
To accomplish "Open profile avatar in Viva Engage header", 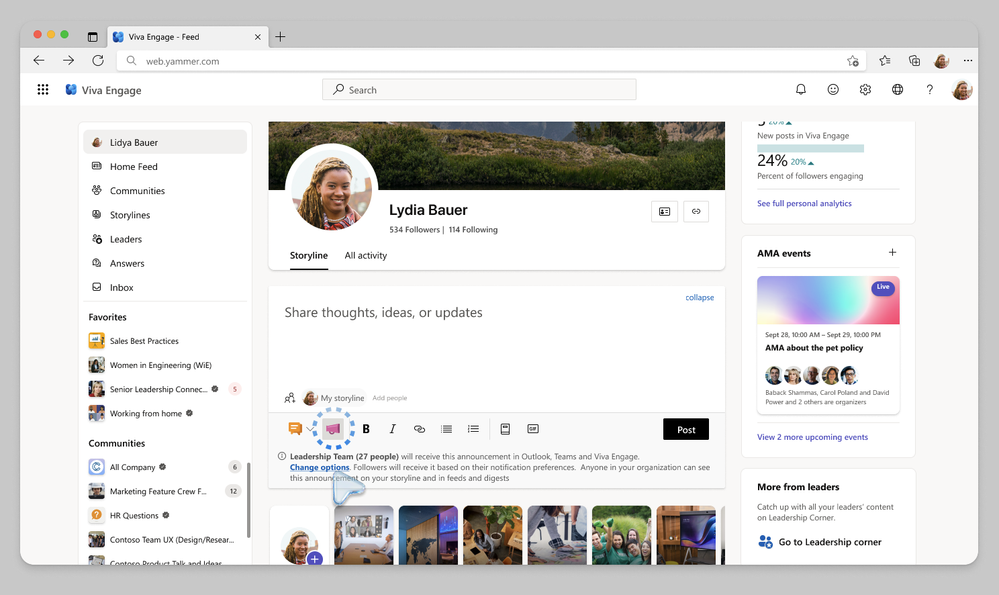I will tap(962, 90).
